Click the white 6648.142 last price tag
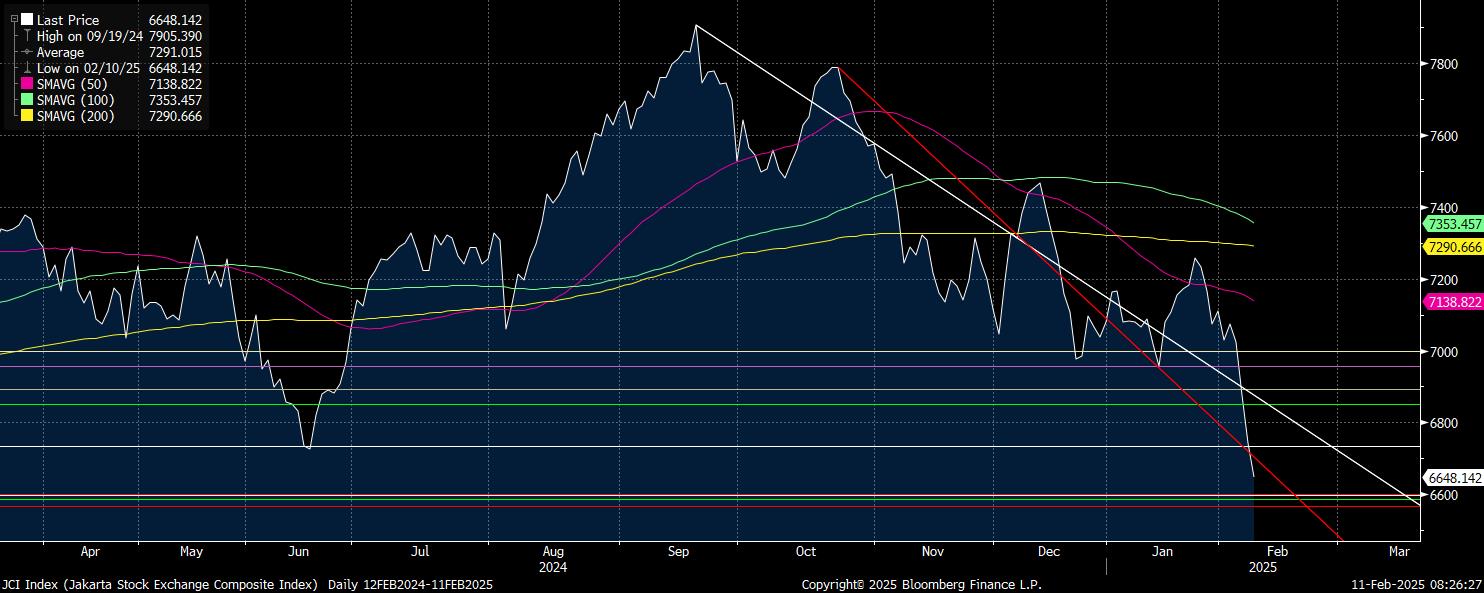 [x=1451, y=478]
